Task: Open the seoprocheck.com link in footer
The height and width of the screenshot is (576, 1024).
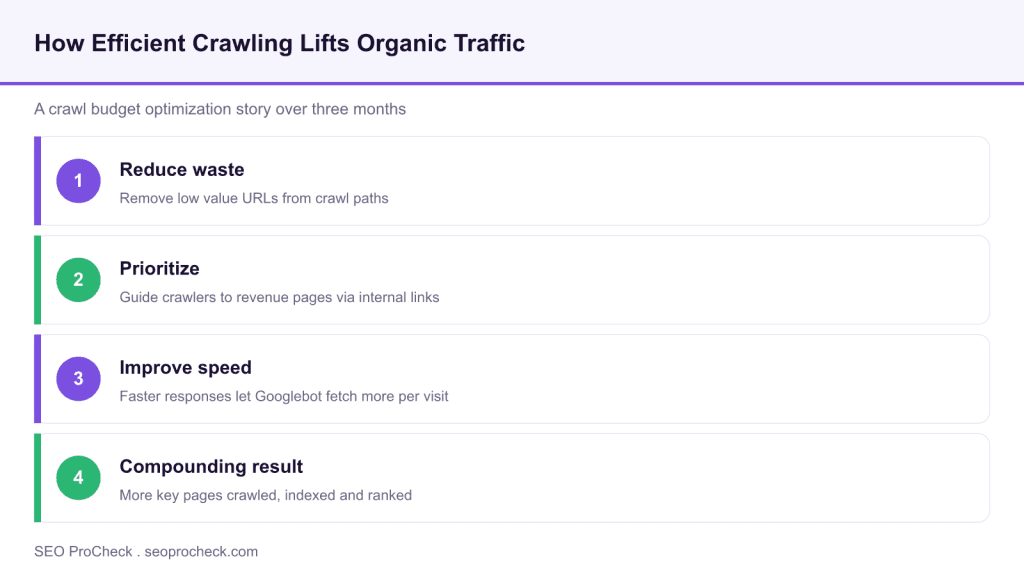Action: click(201, 552)
